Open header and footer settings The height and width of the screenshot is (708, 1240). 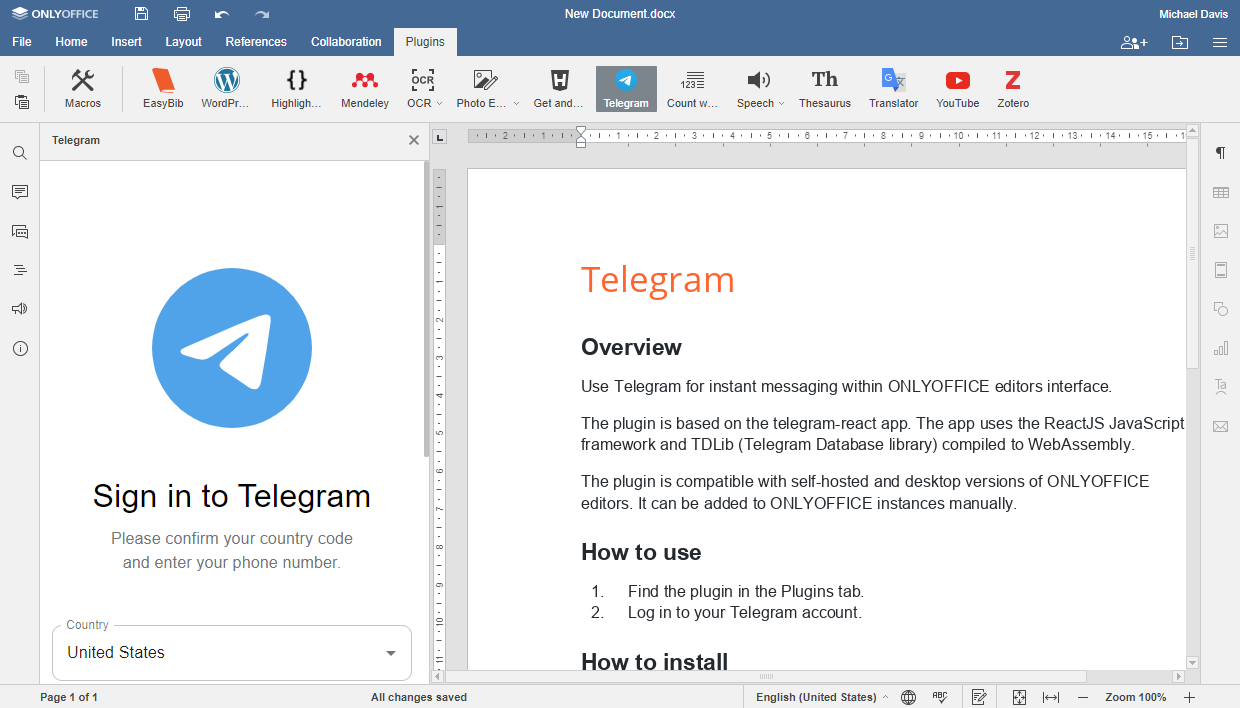[1220, 270]
